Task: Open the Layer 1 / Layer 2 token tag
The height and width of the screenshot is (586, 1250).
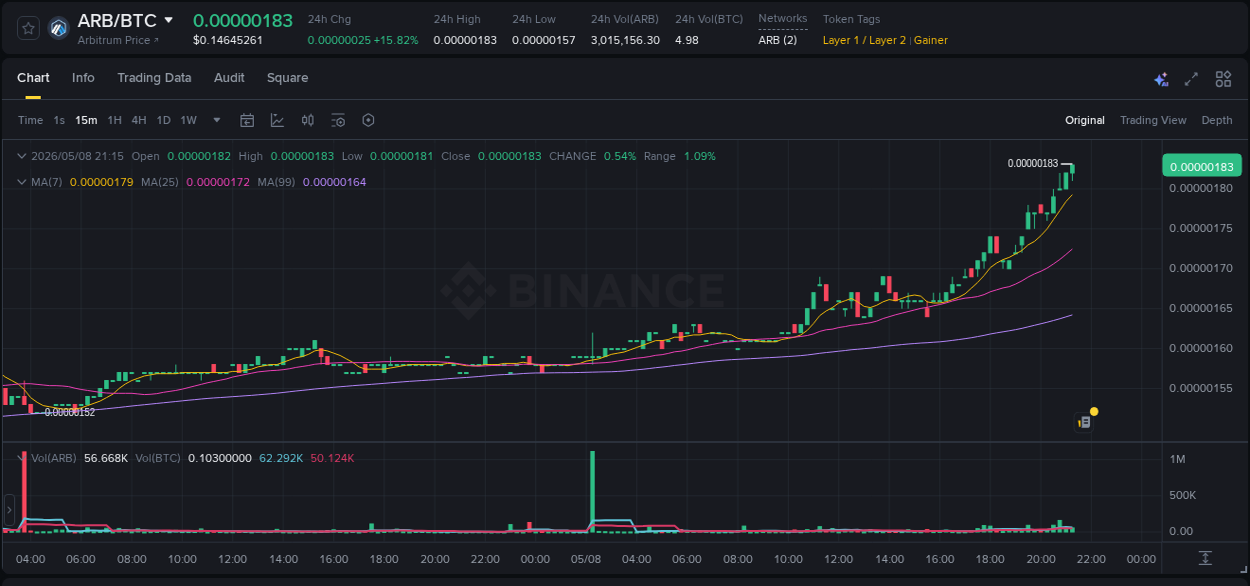Action: coord(864,40)
